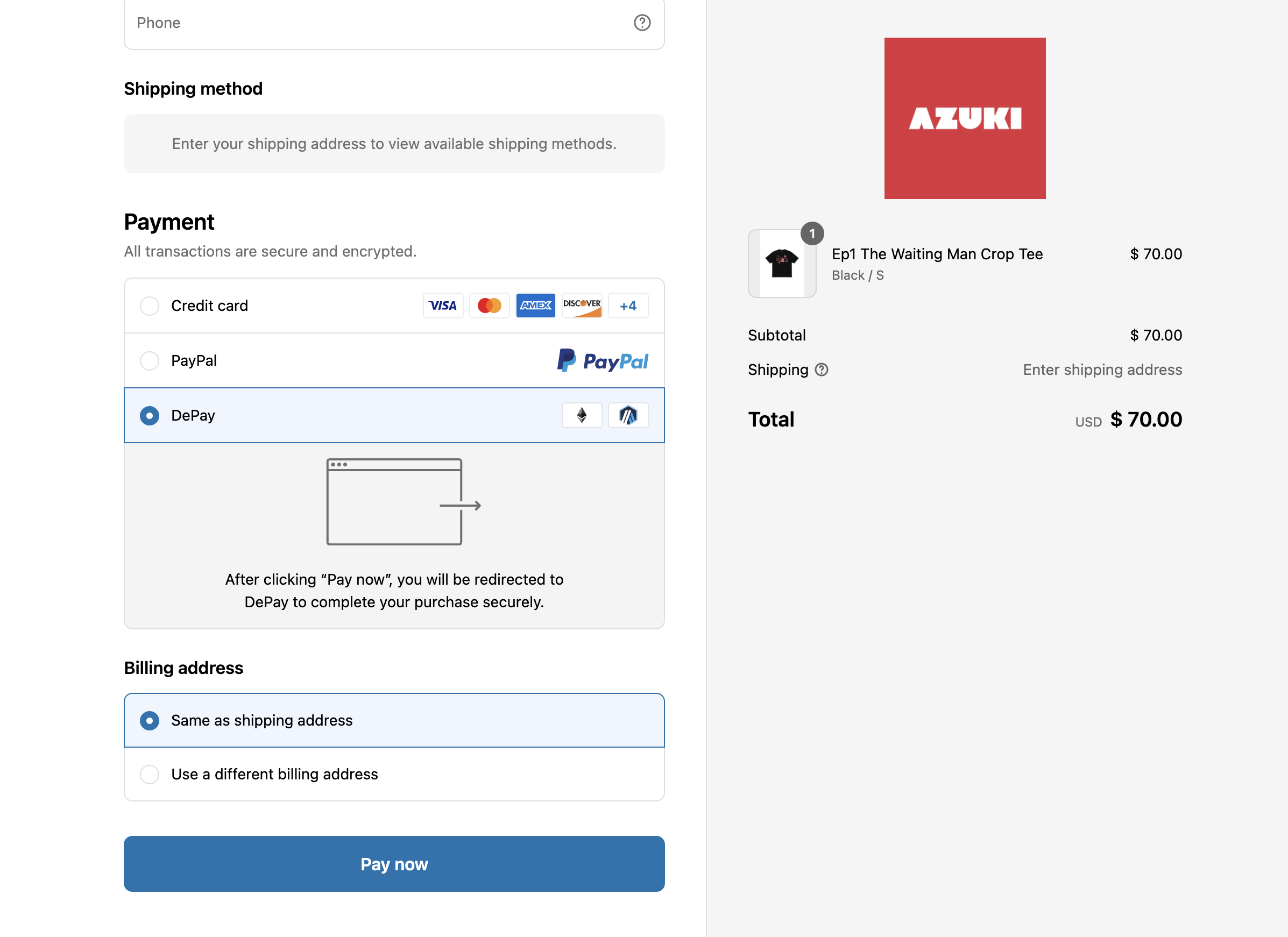
Task: Click the Ethereum icon in DePay row
Action: pos(582,415)
